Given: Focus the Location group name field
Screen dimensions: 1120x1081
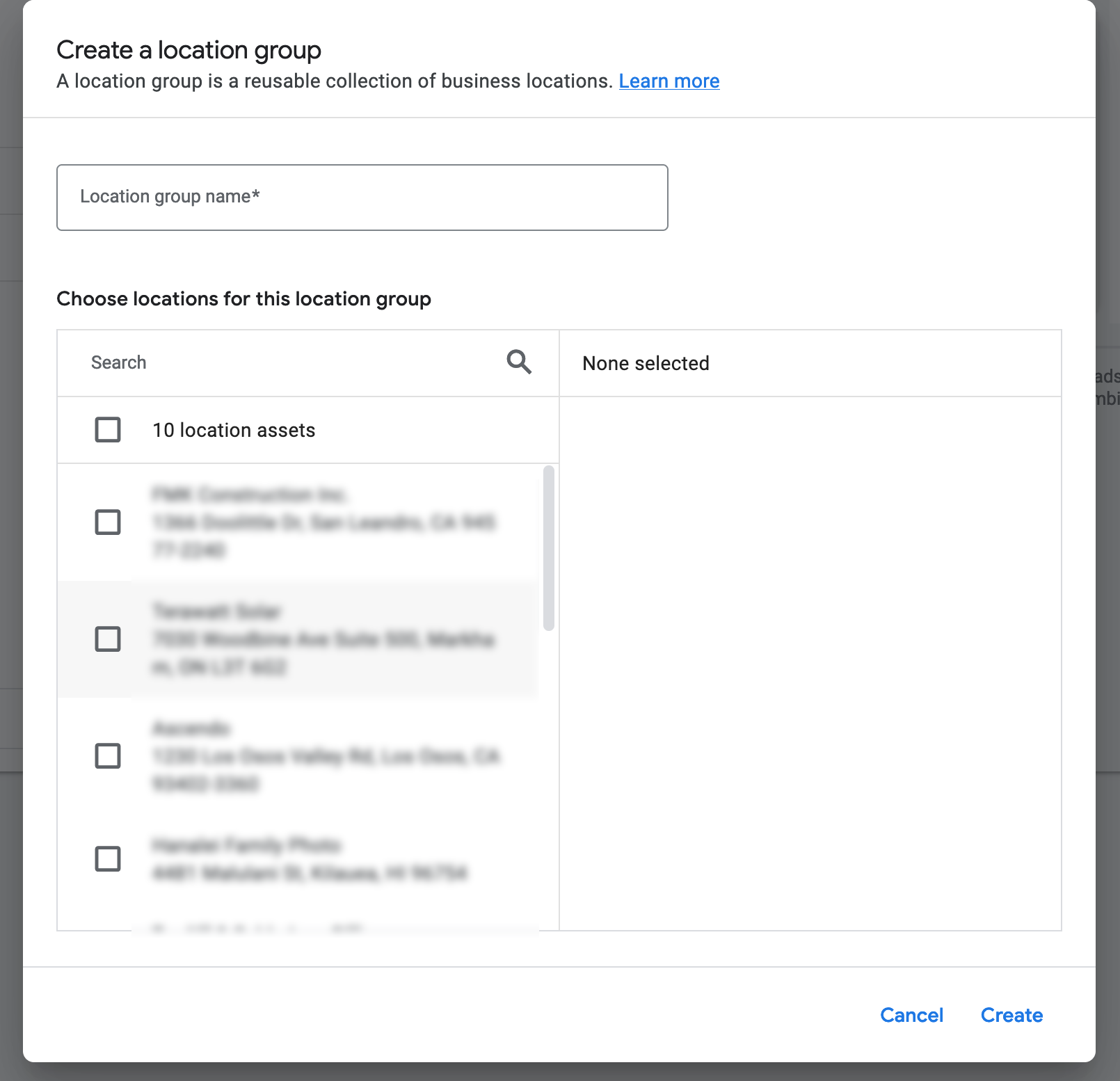Looking at the screenshot, I should [362, 198].
